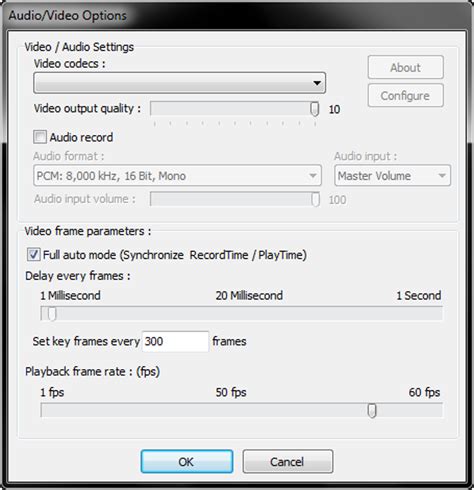Click the Playback frame rate slider handle

coord(372,410)
